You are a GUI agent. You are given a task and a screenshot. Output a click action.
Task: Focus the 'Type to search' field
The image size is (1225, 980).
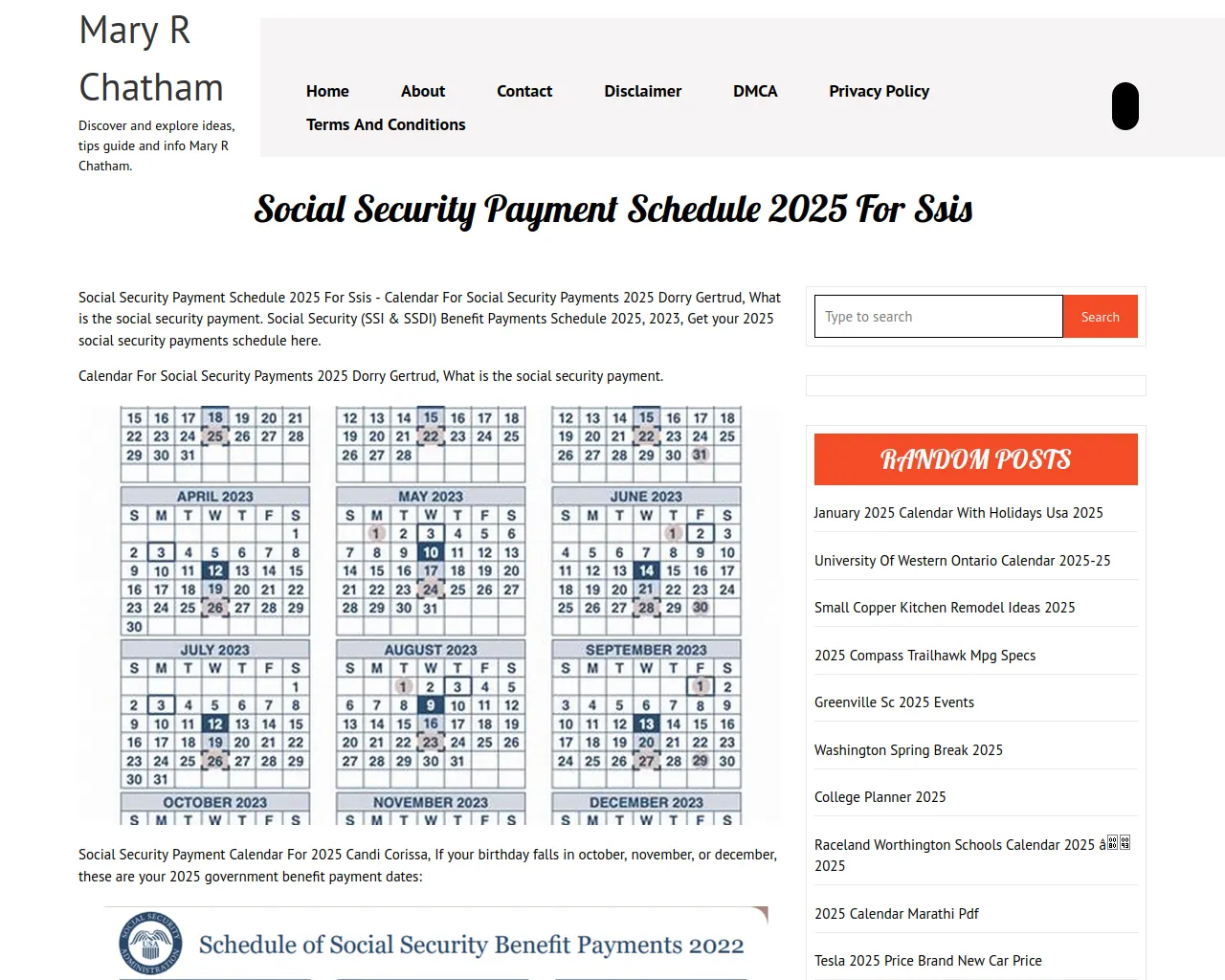[x=938, y=317]
